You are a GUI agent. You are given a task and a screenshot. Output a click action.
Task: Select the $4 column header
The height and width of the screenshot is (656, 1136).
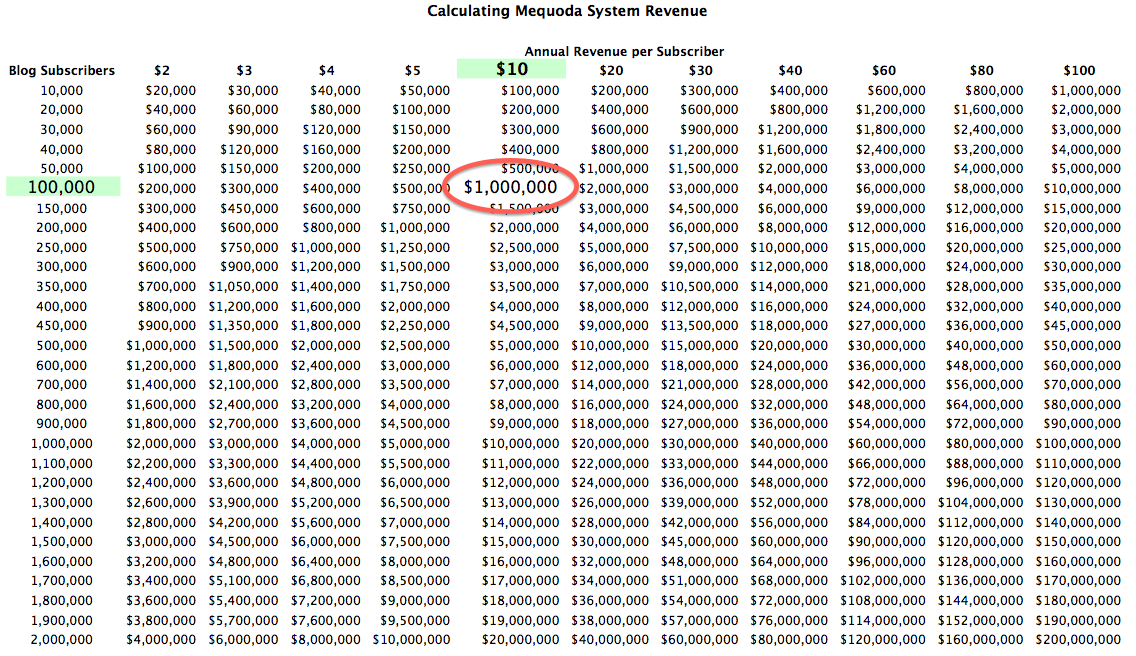tap(327, 70)
